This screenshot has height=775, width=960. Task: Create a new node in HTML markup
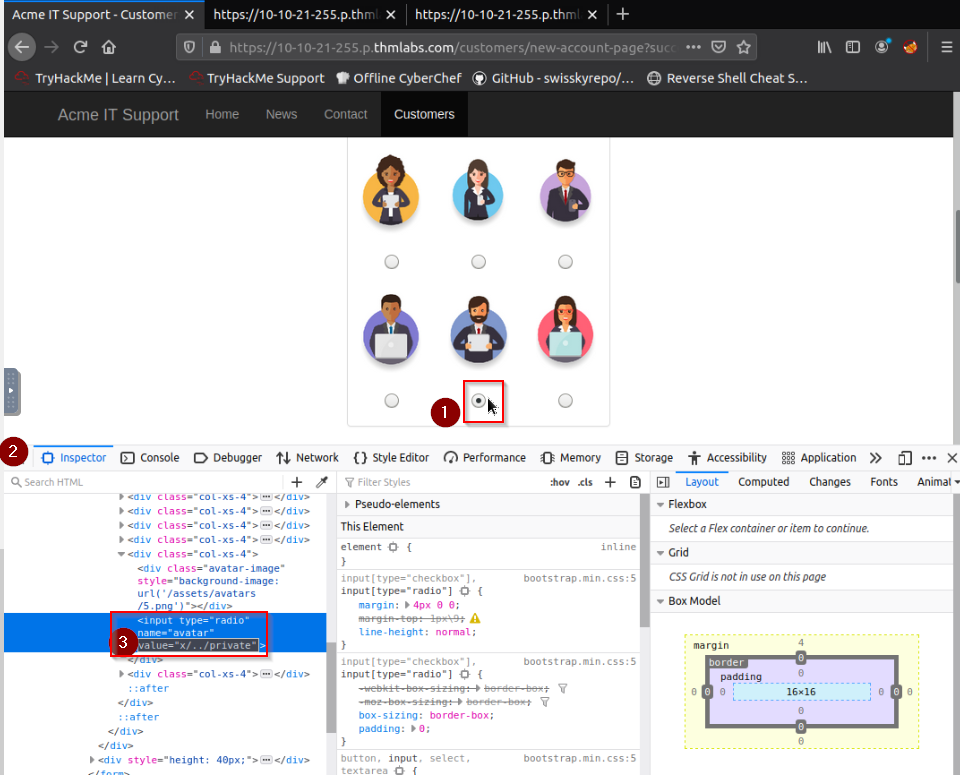click(x=297, y=482)
